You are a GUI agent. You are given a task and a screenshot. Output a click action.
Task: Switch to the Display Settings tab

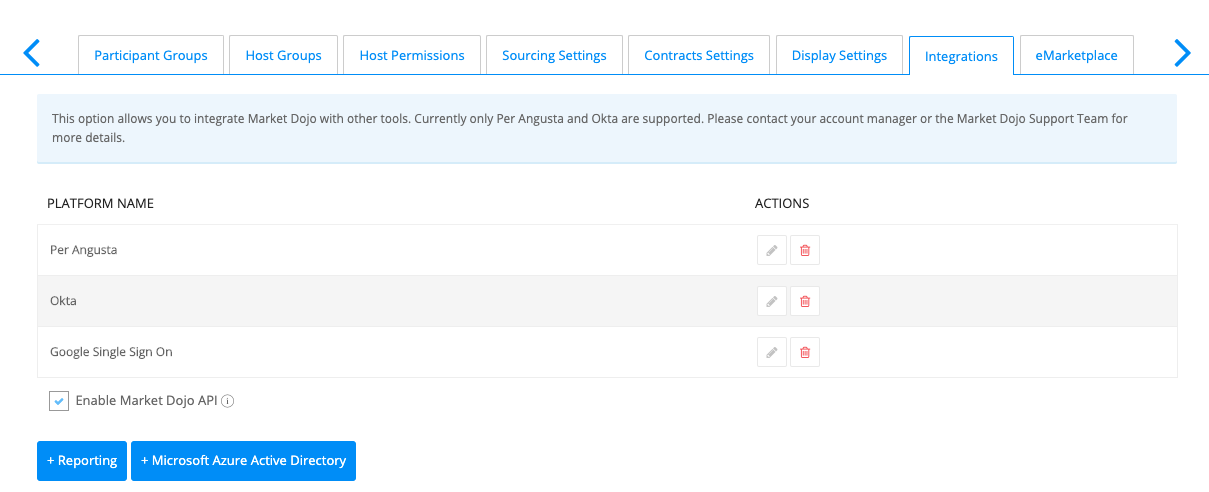[x=839, y=55]
